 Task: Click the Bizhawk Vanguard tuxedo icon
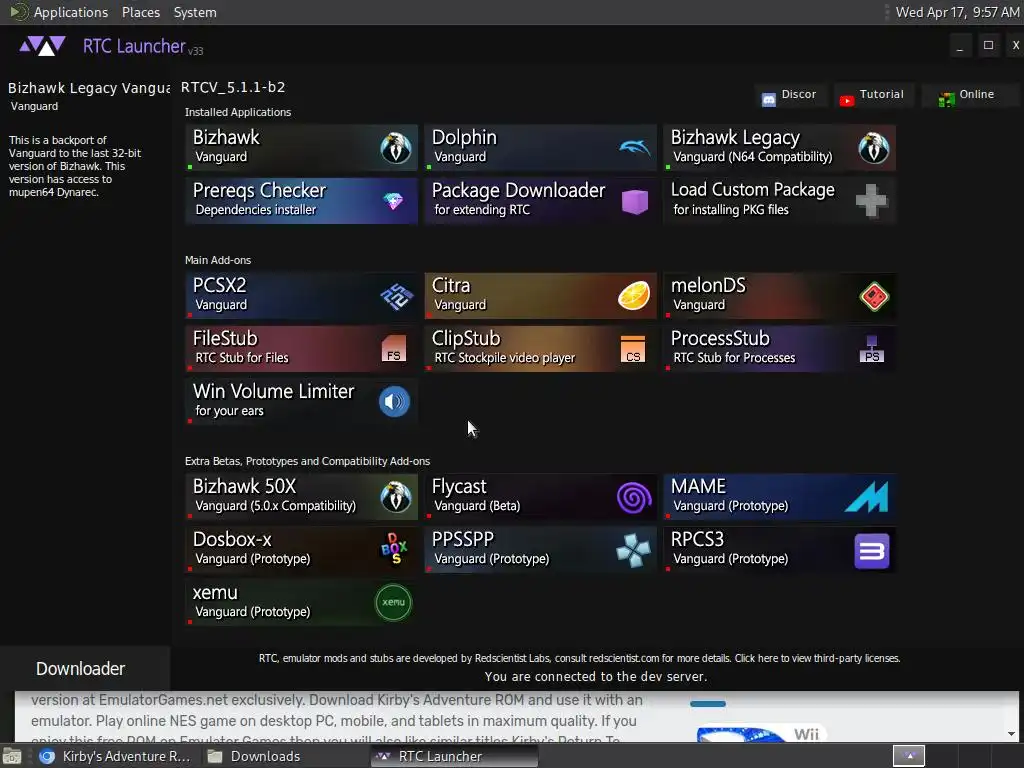pos(396,148)
